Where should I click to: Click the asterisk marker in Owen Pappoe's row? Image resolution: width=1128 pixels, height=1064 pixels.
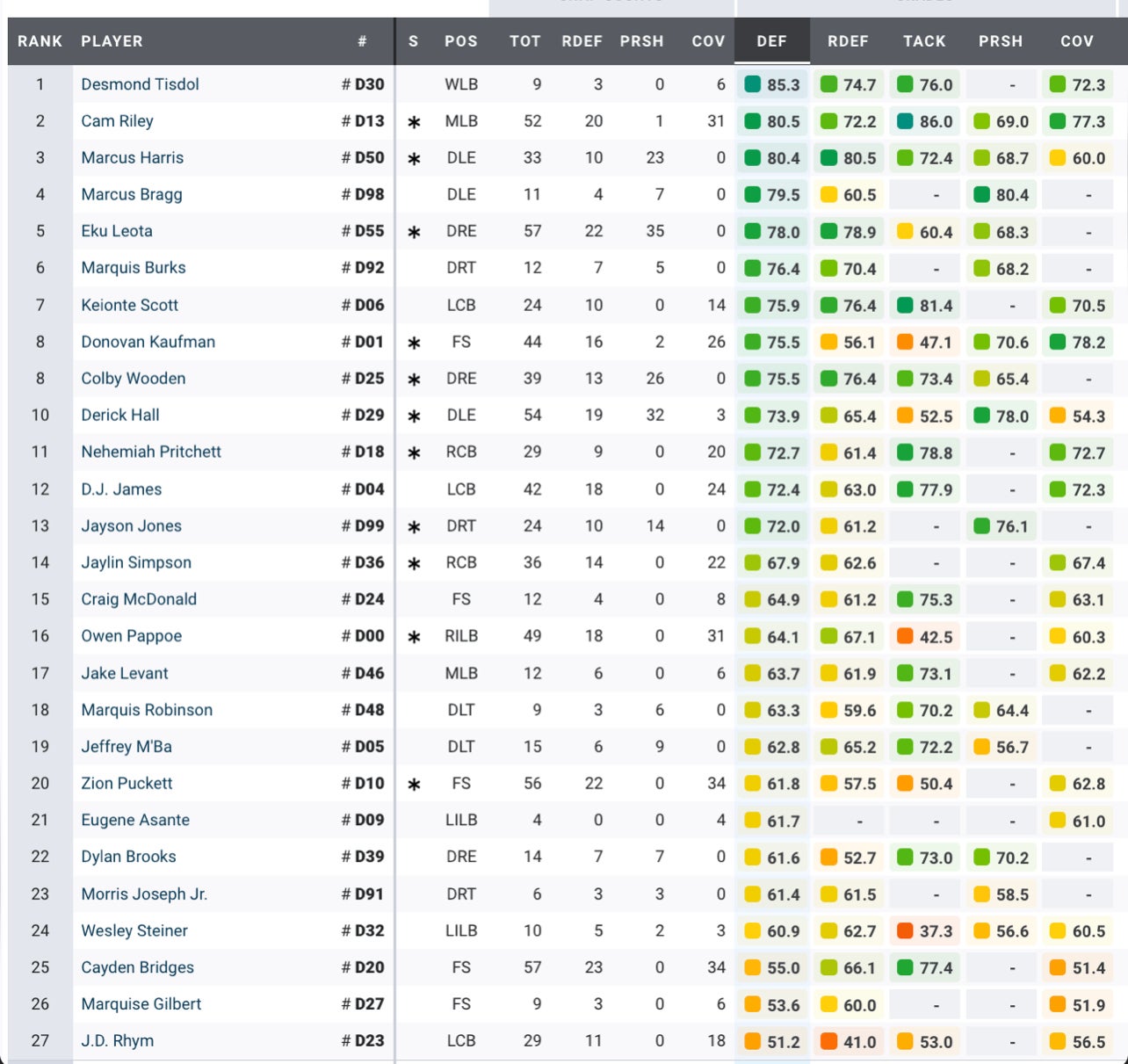pos(414,637)
